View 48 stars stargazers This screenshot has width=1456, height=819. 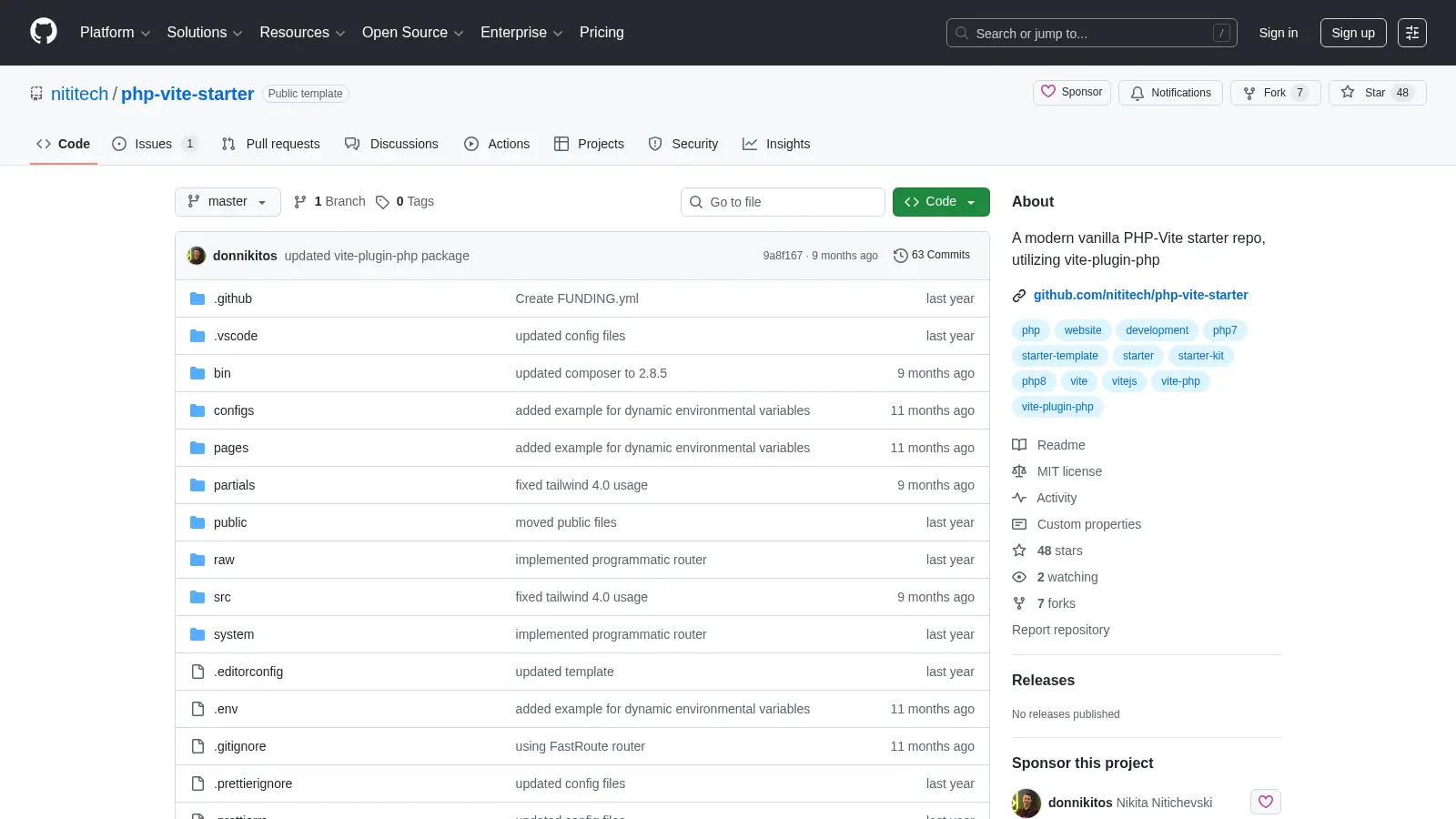point(1047,551)
